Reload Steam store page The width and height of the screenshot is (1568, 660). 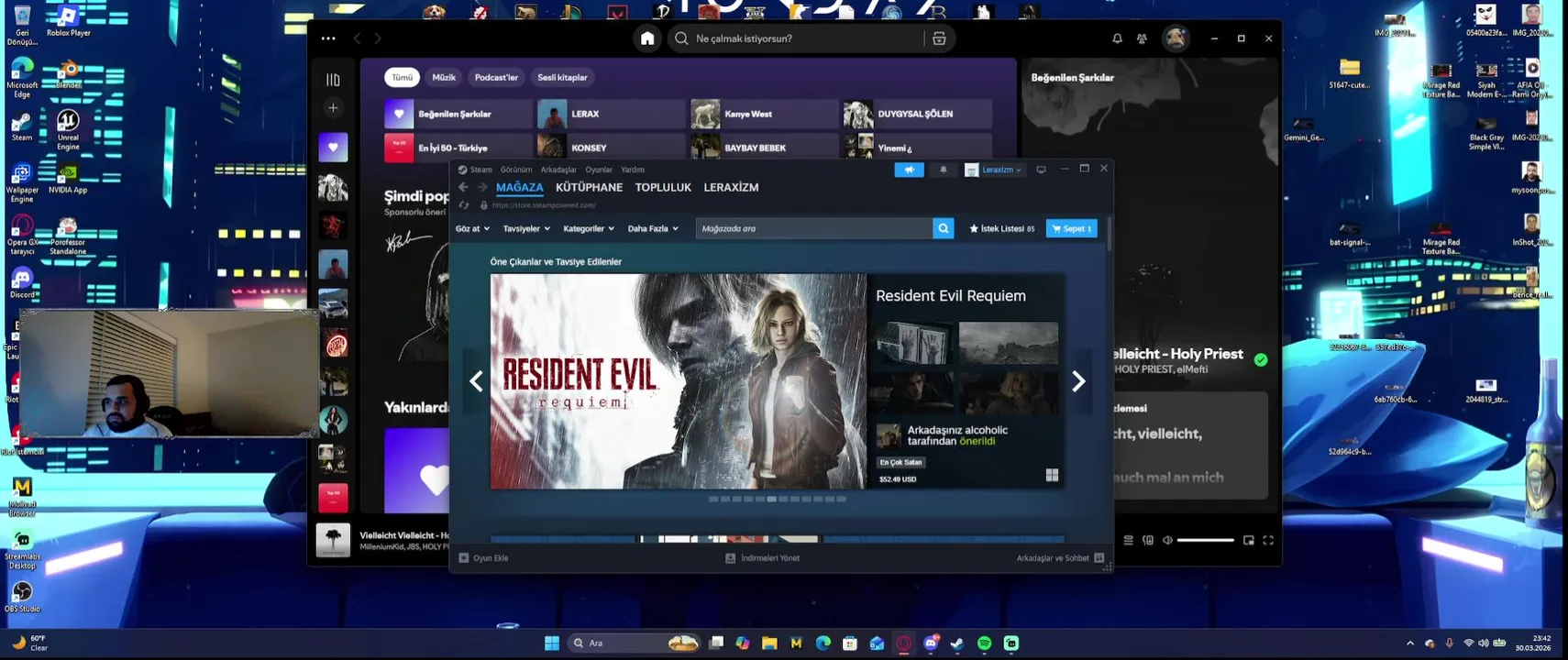(464, 205)
